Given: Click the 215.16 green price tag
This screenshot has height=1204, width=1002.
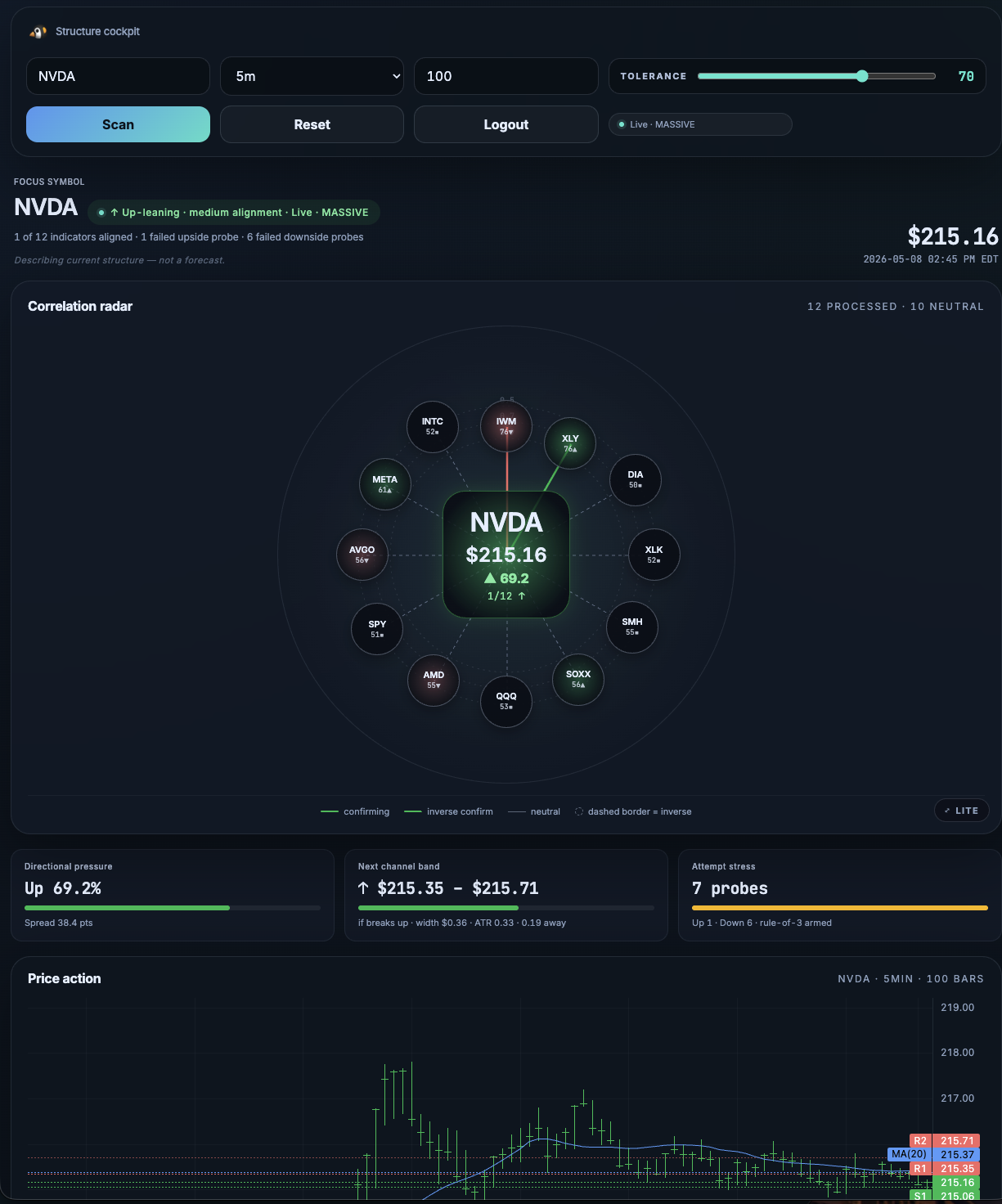Looking at the screenshot, I should [956, 1182].
